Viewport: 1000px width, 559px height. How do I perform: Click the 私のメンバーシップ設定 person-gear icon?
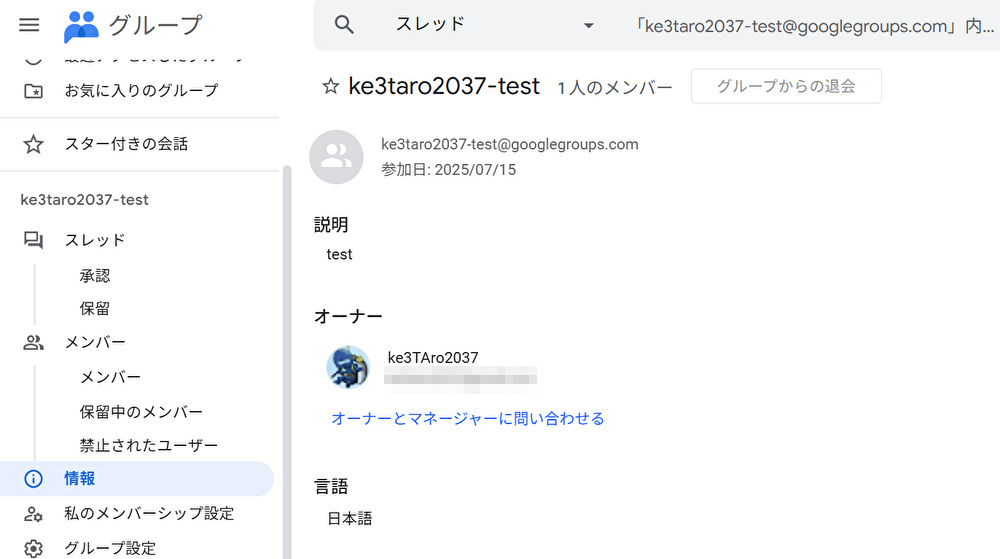pyautogui.click(x=33, y=514)
